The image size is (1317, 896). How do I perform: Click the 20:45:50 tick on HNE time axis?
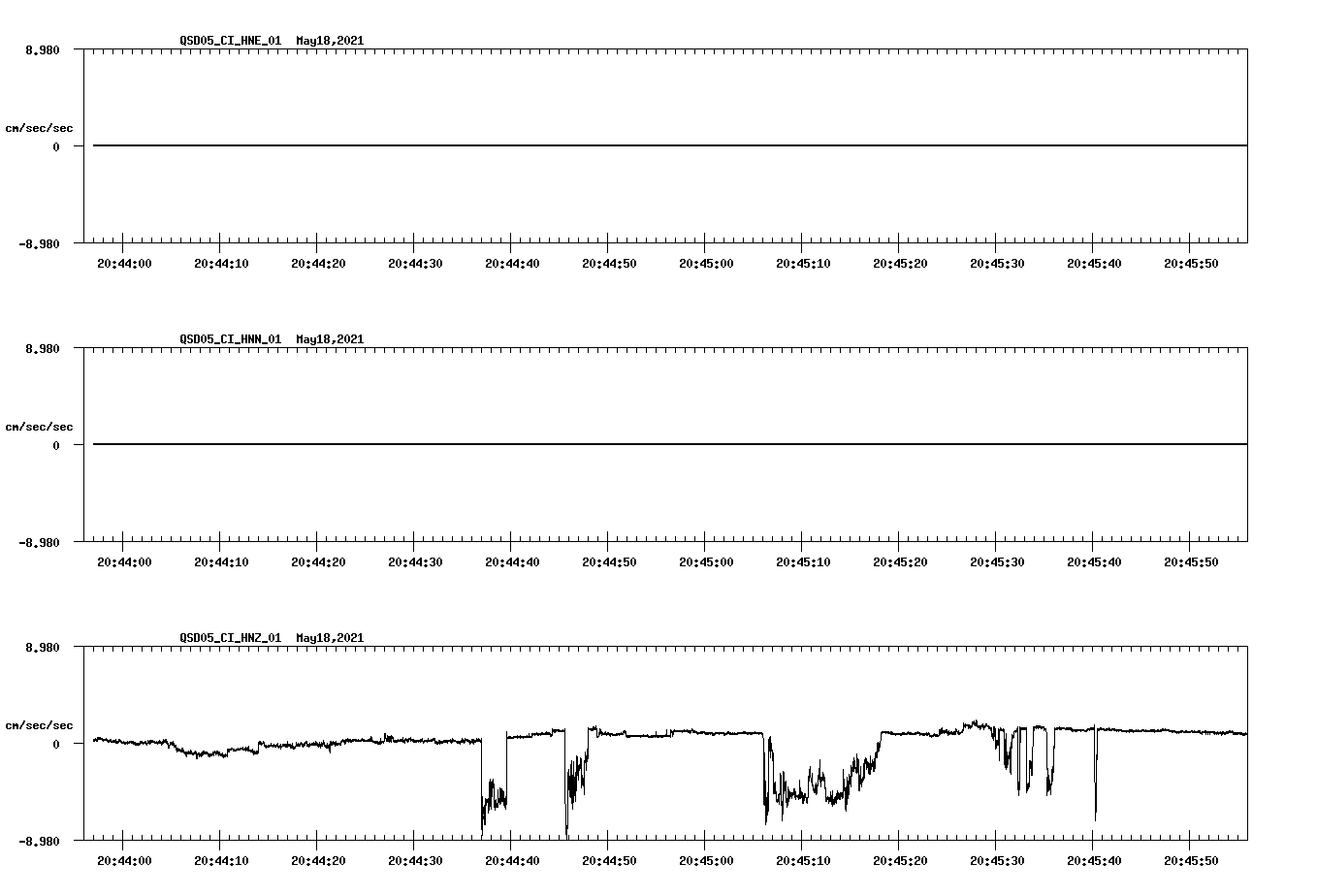[1191, 262]
